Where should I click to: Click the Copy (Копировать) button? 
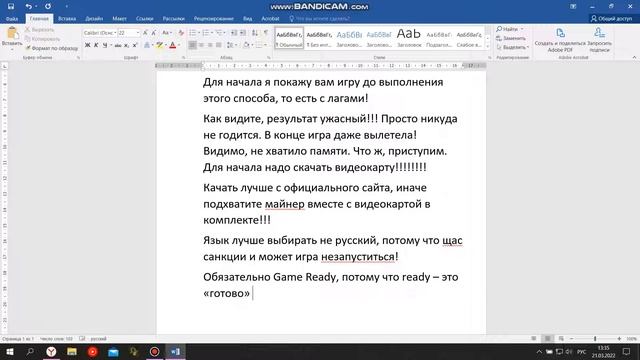(x=42, y=39)
